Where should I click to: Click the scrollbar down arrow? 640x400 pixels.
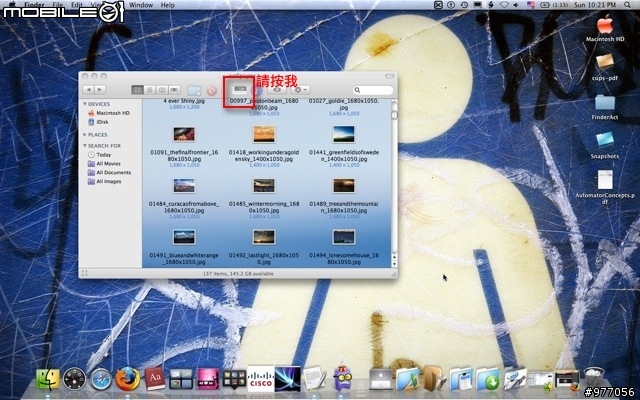point(394,264)
